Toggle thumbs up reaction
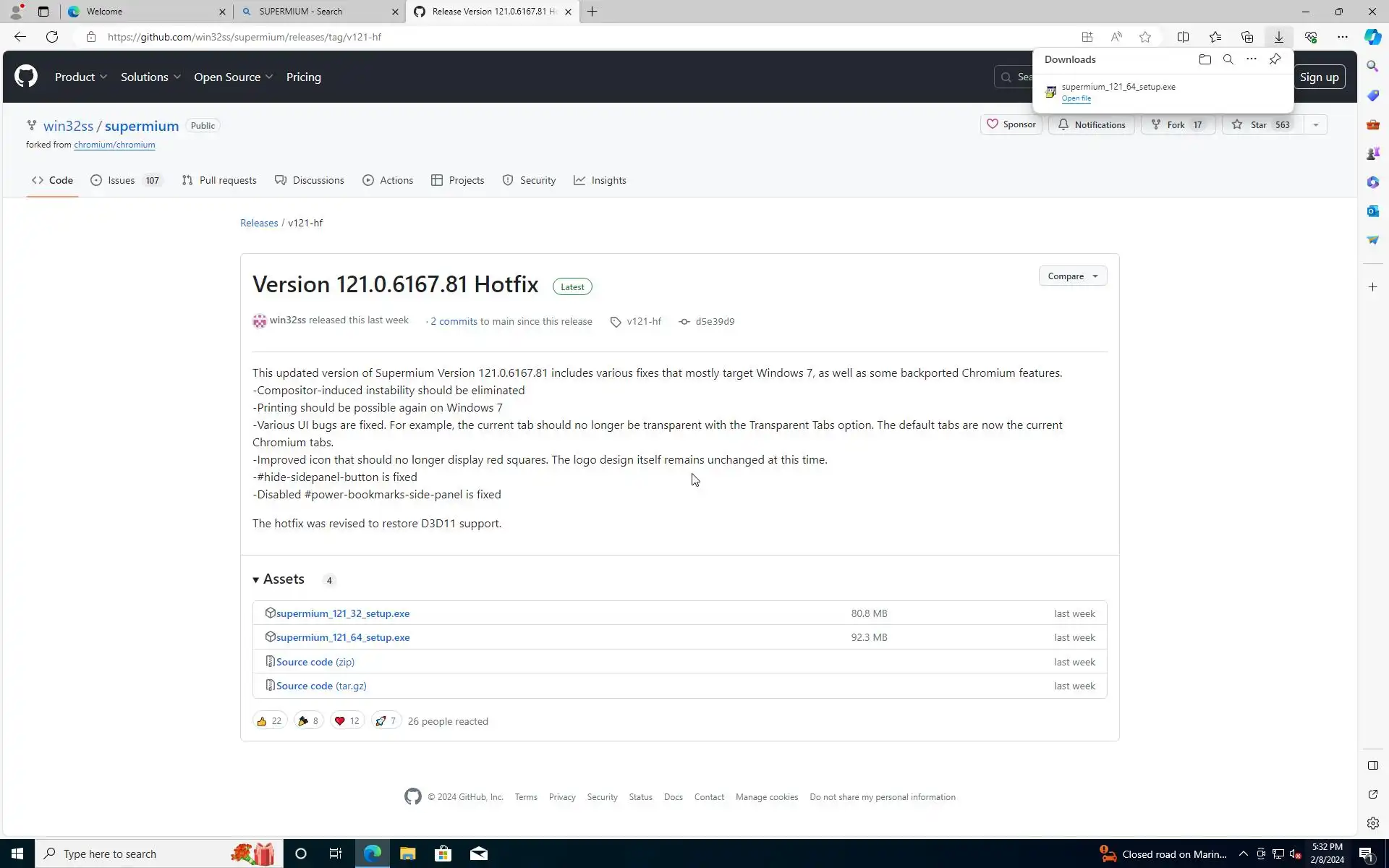This screenshot has width=1389, height=868. (269, 721)
